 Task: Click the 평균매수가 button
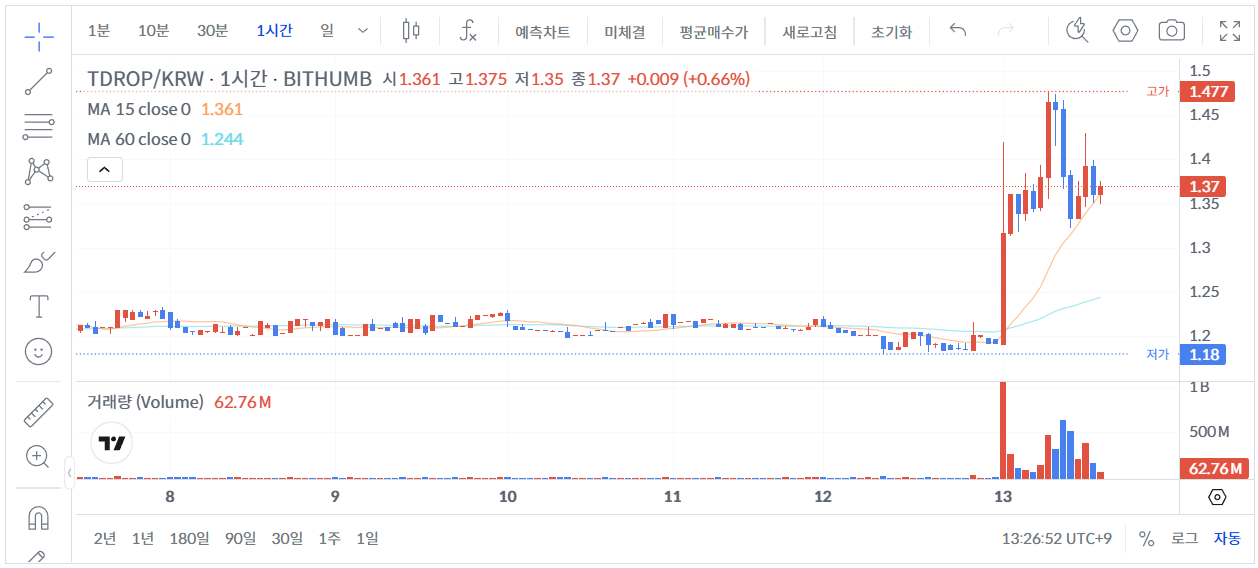713,32
